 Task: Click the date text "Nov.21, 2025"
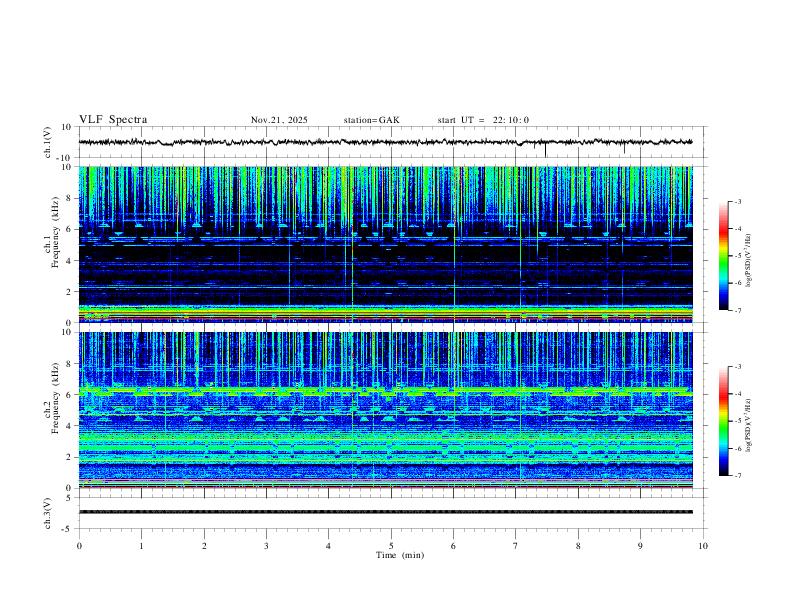point(279,120)
